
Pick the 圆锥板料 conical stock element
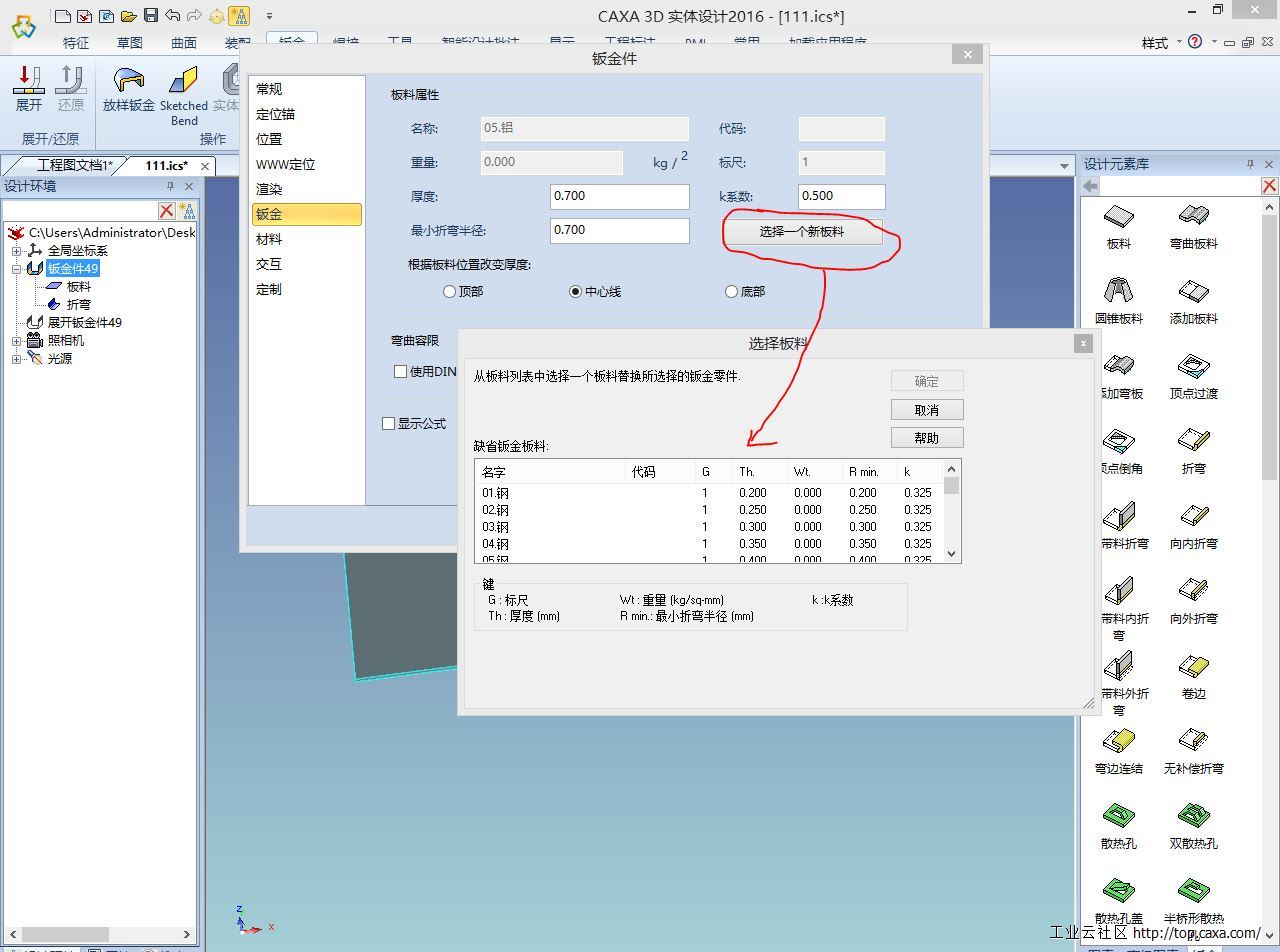[1119, 302]
